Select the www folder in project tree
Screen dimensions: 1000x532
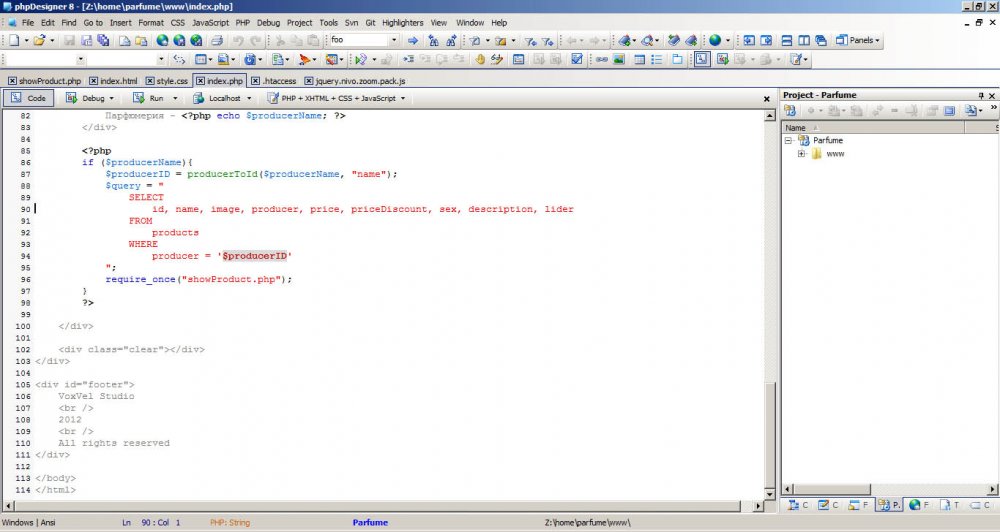pyautogui.click(x=835, y=154)
